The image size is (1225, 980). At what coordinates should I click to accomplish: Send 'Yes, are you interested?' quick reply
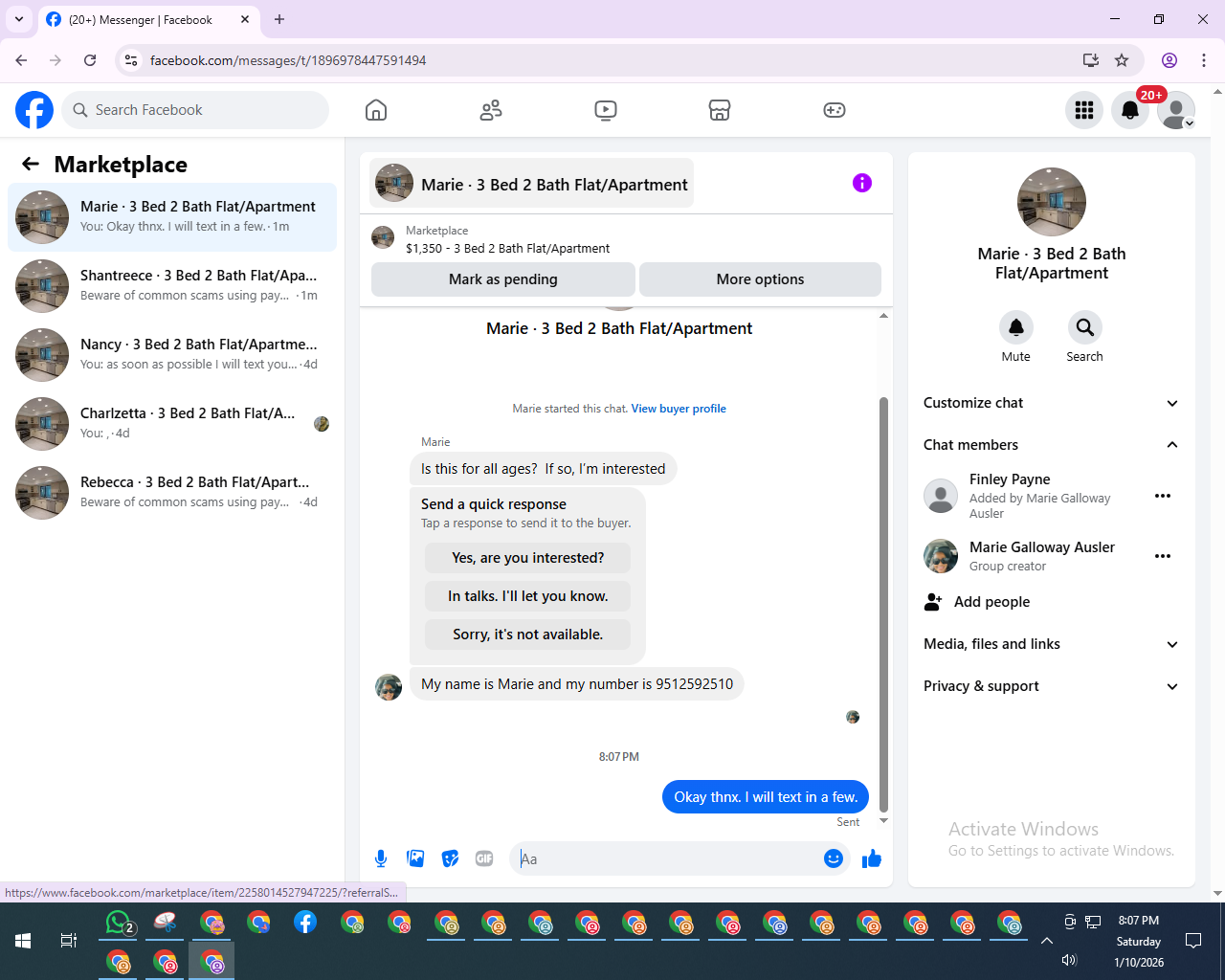(x=528, y=558)
